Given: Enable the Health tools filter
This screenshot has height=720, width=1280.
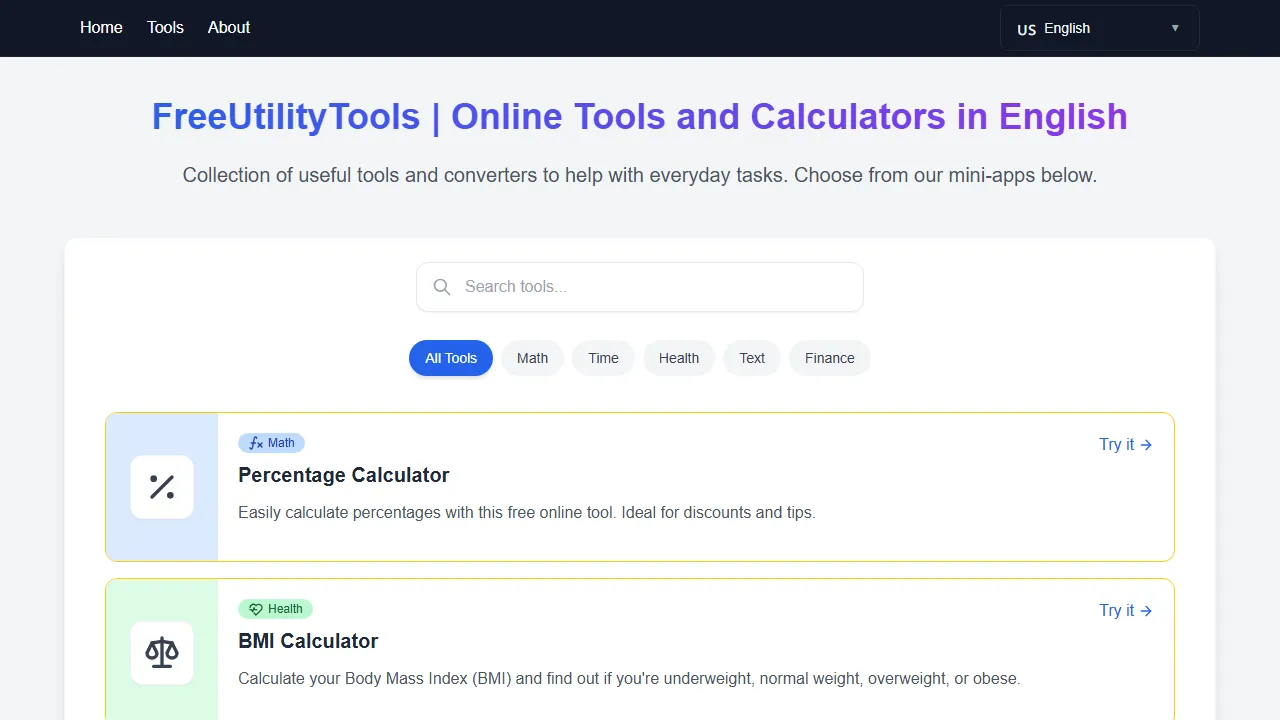Looking at the screenshot, I should pyautogui.click(x=678, y=357).
